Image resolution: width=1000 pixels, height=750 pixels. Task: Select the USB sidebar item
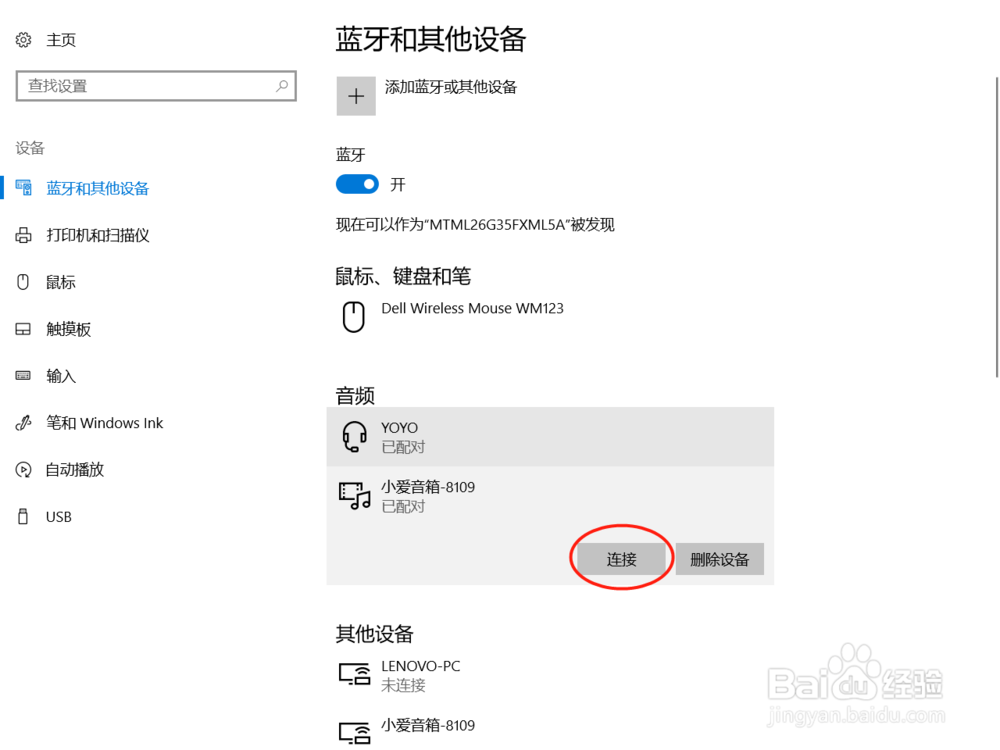pos(58,517)
